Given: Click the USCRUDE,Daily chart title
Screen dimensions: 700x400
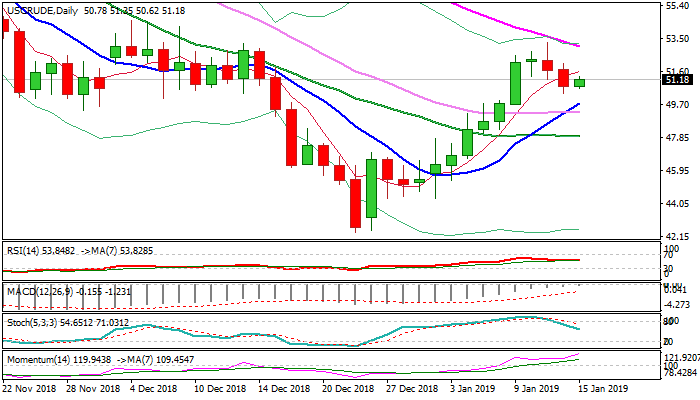Looking at the screenshot, I should (38, 10).
